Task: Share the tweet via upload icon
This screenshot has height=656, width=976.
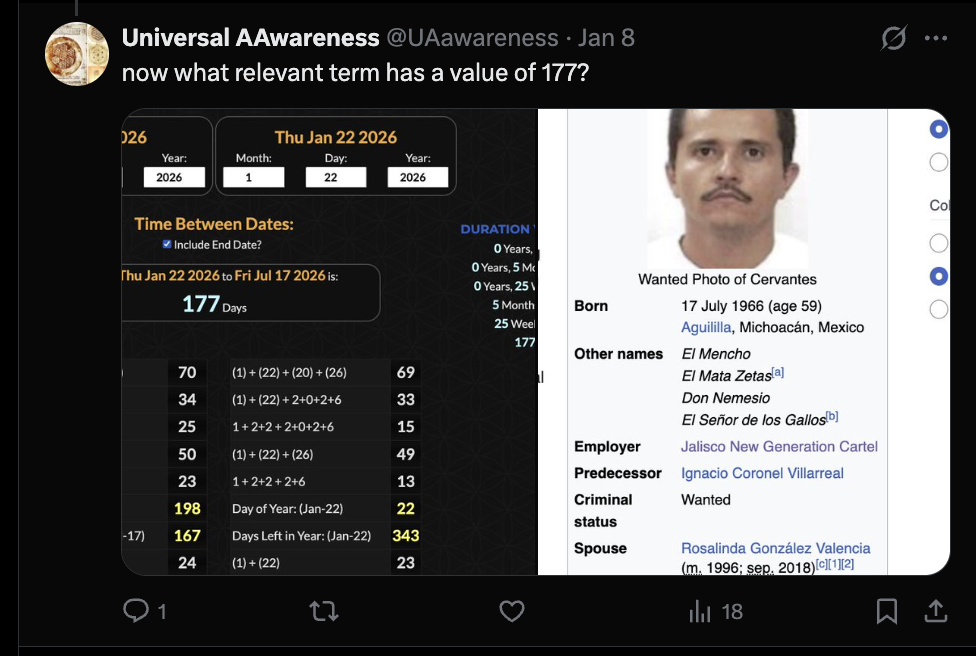Action: [x=935, y=611]
